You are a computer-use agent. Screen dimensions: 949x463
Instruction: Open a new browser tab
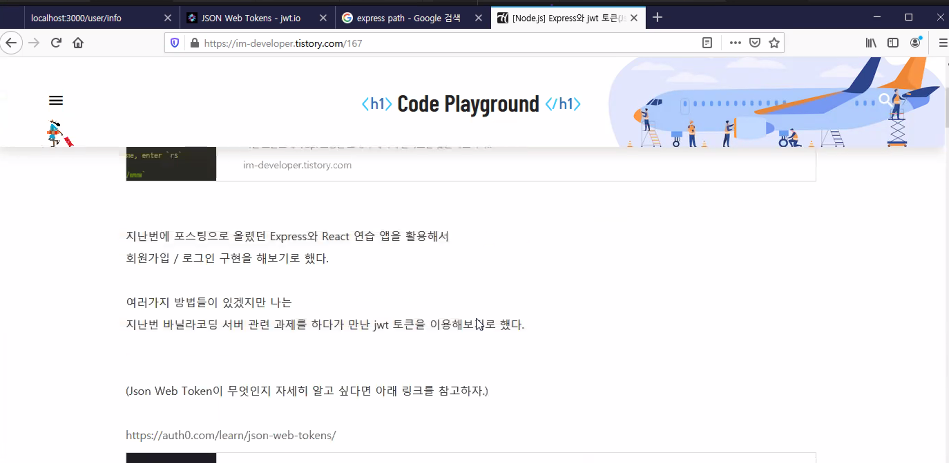658,18
